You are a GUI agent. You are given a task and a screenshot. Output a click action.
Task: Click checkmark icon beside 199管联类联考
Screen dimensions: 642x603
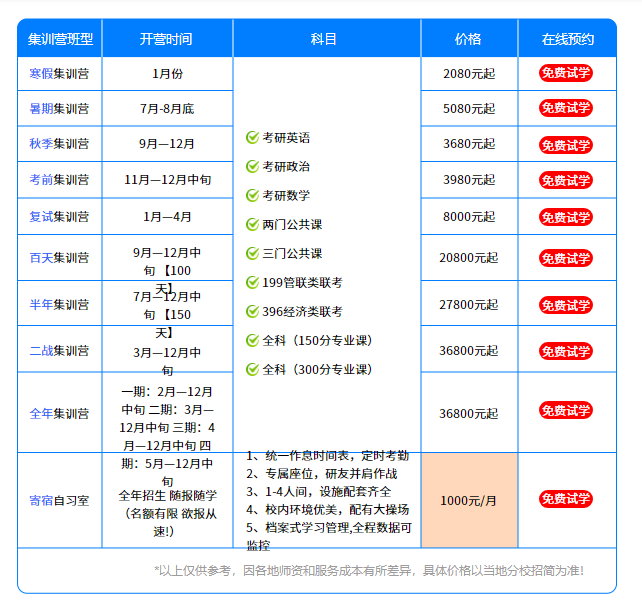[252, 283]
